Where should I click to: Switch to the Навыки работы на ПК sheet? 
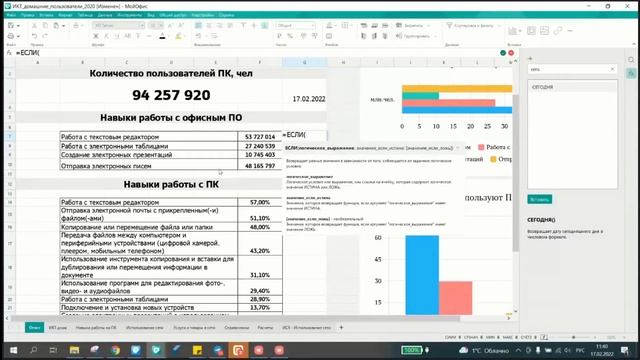click(x=96, y=327)
